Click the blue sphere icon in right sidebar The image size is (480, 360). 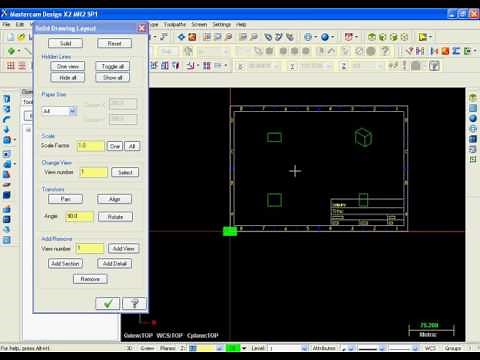coord(473,118)
